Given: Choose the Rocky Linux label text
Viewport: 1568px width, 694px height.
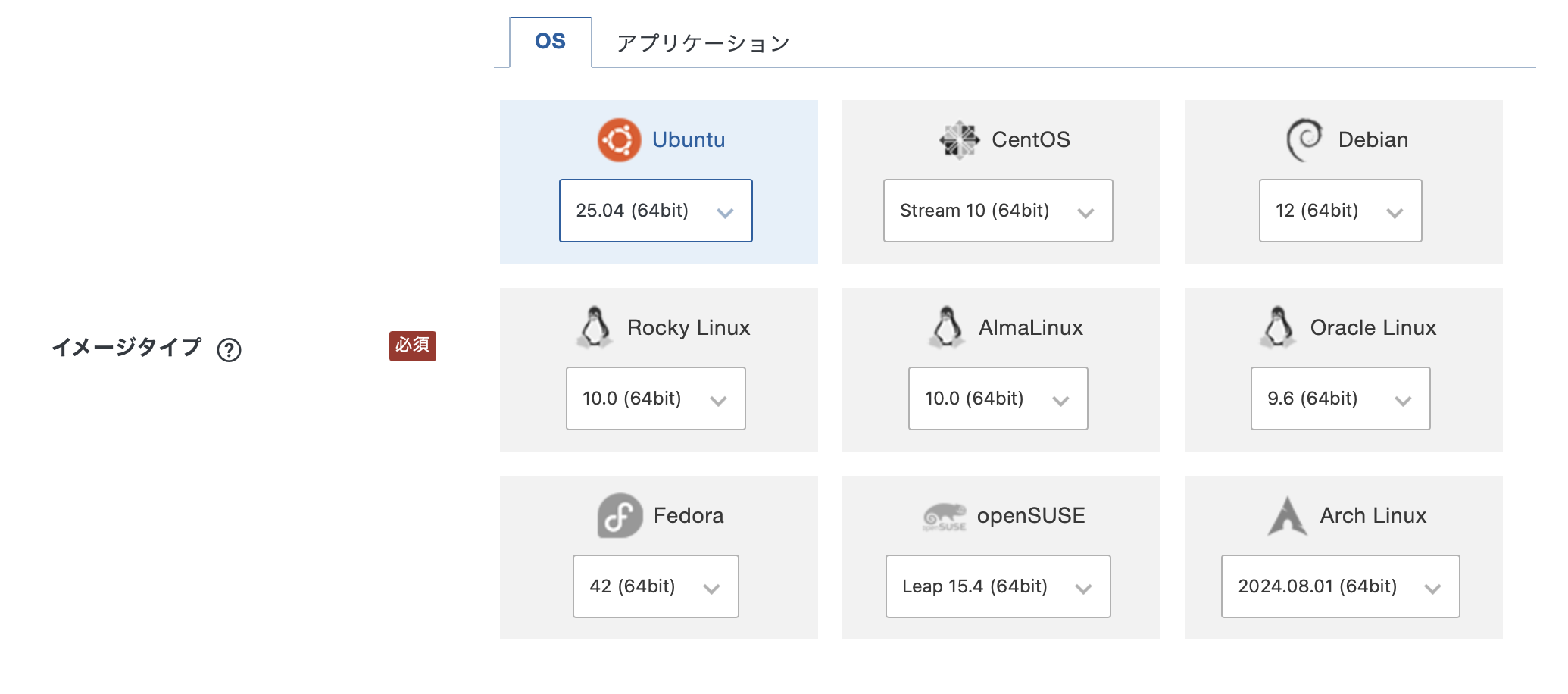Looking at the screenshot, I should tap(688, 328).
